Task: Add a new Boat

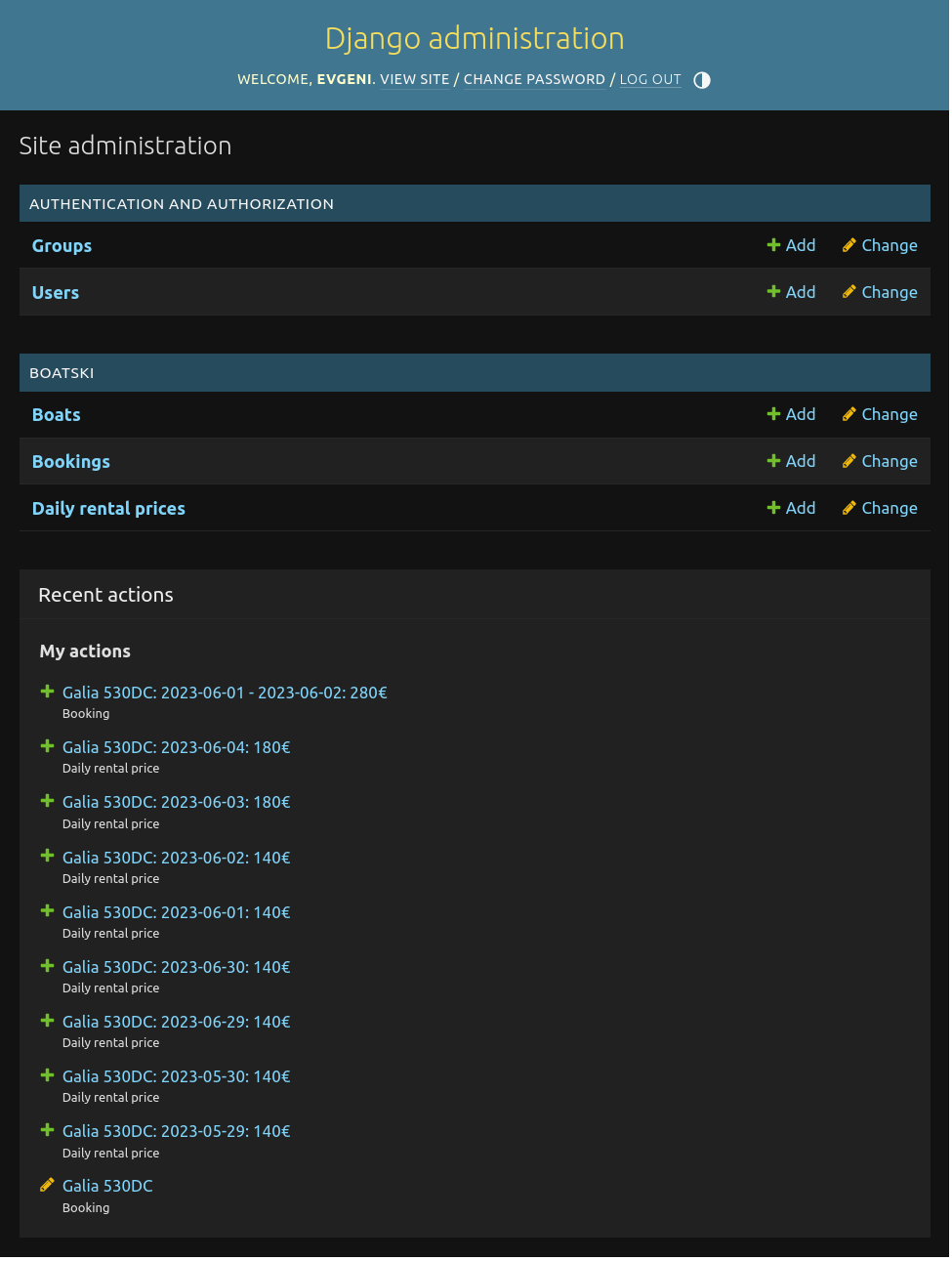Action: 792,414
